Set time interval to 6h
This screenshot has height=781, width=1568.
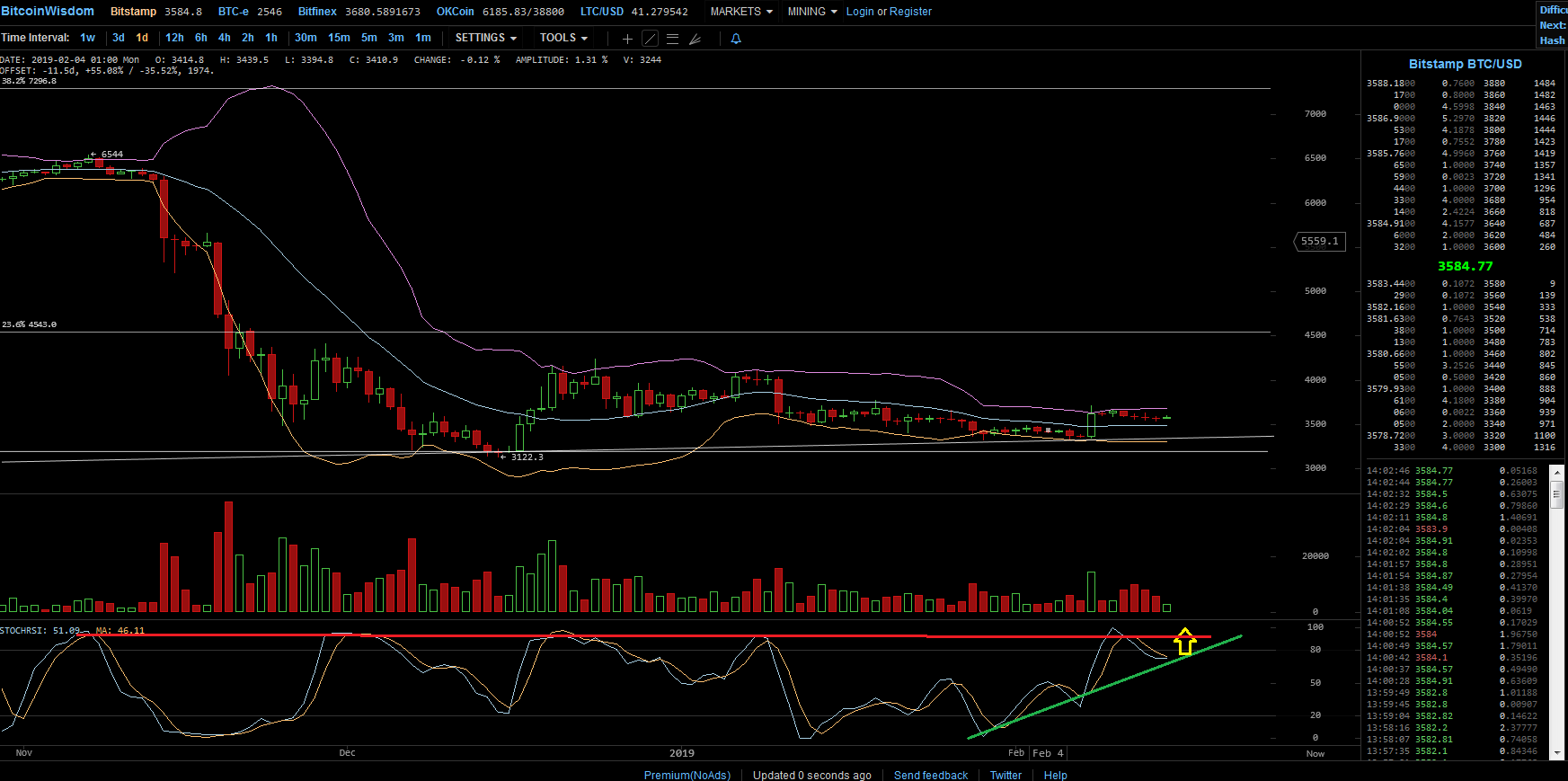[201, 38]
